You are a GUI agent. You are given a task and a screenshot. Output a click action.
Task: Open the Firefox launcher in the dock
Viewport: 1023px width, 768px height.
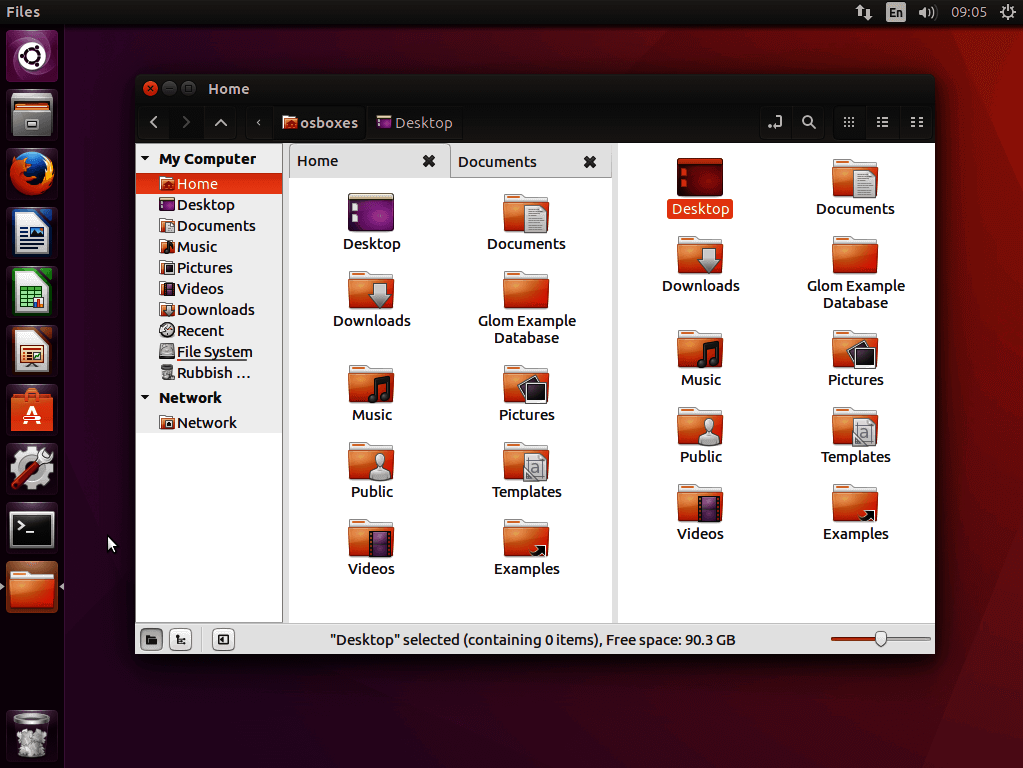coord(31,173)
